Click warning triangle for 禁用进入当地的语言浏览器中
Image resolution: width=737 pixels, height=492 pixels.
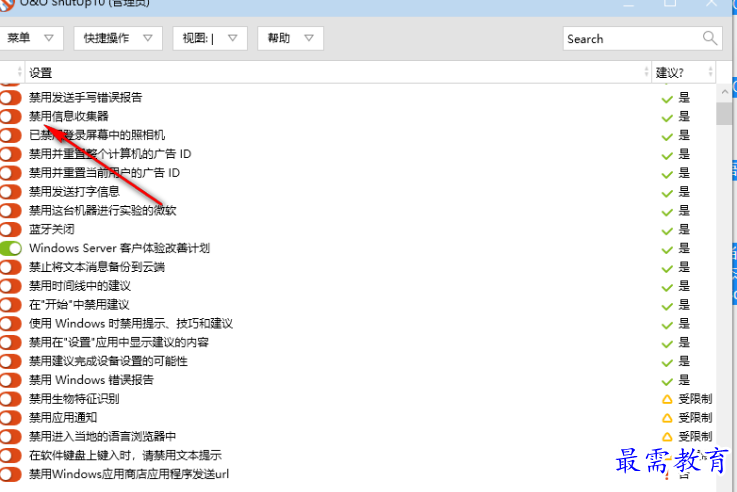click(667, 437)
